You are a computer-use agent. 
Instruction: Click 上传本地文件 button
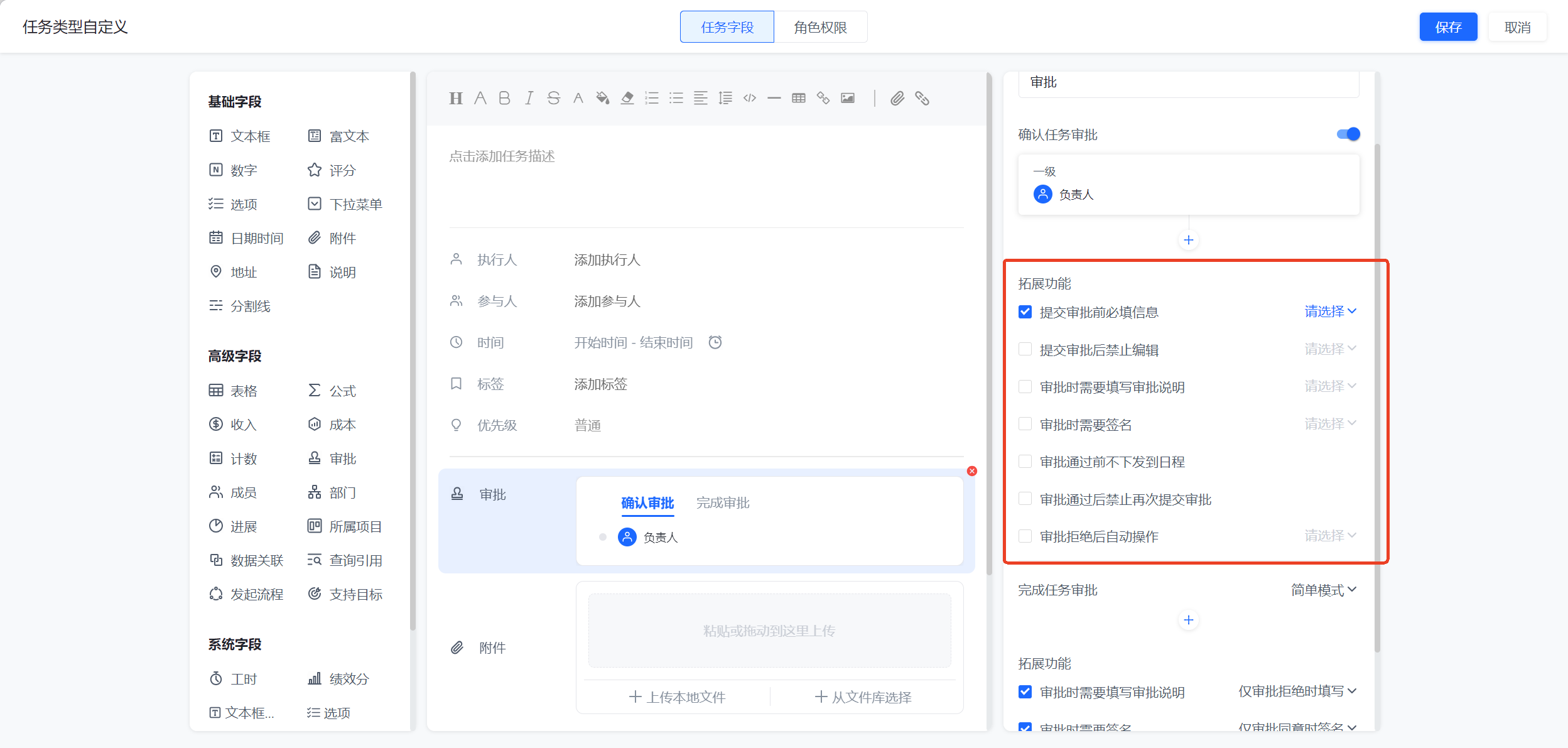coord(677,697)
